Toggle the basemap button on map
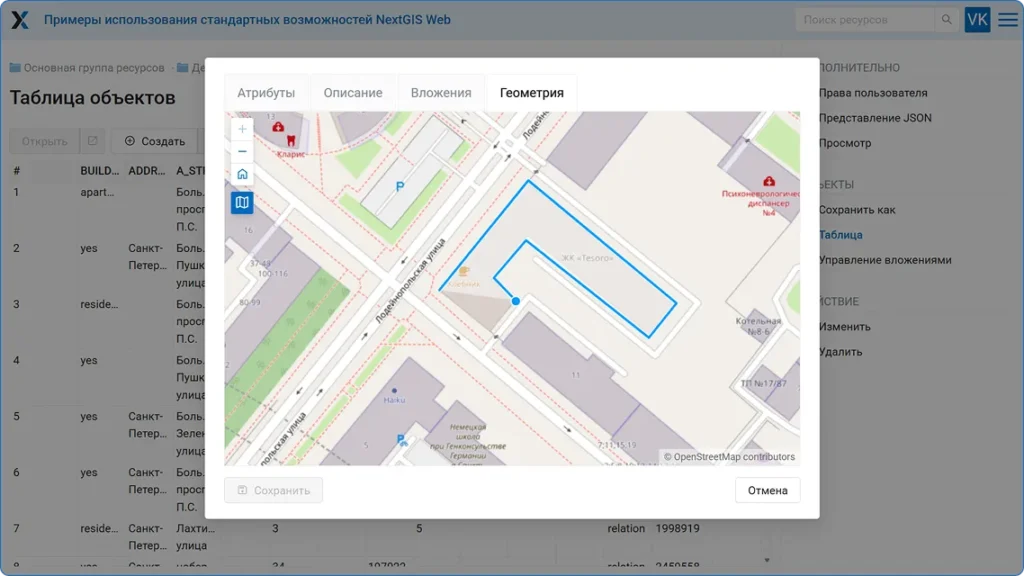Screen dimensions: 1024x576 tap(242, 203)
